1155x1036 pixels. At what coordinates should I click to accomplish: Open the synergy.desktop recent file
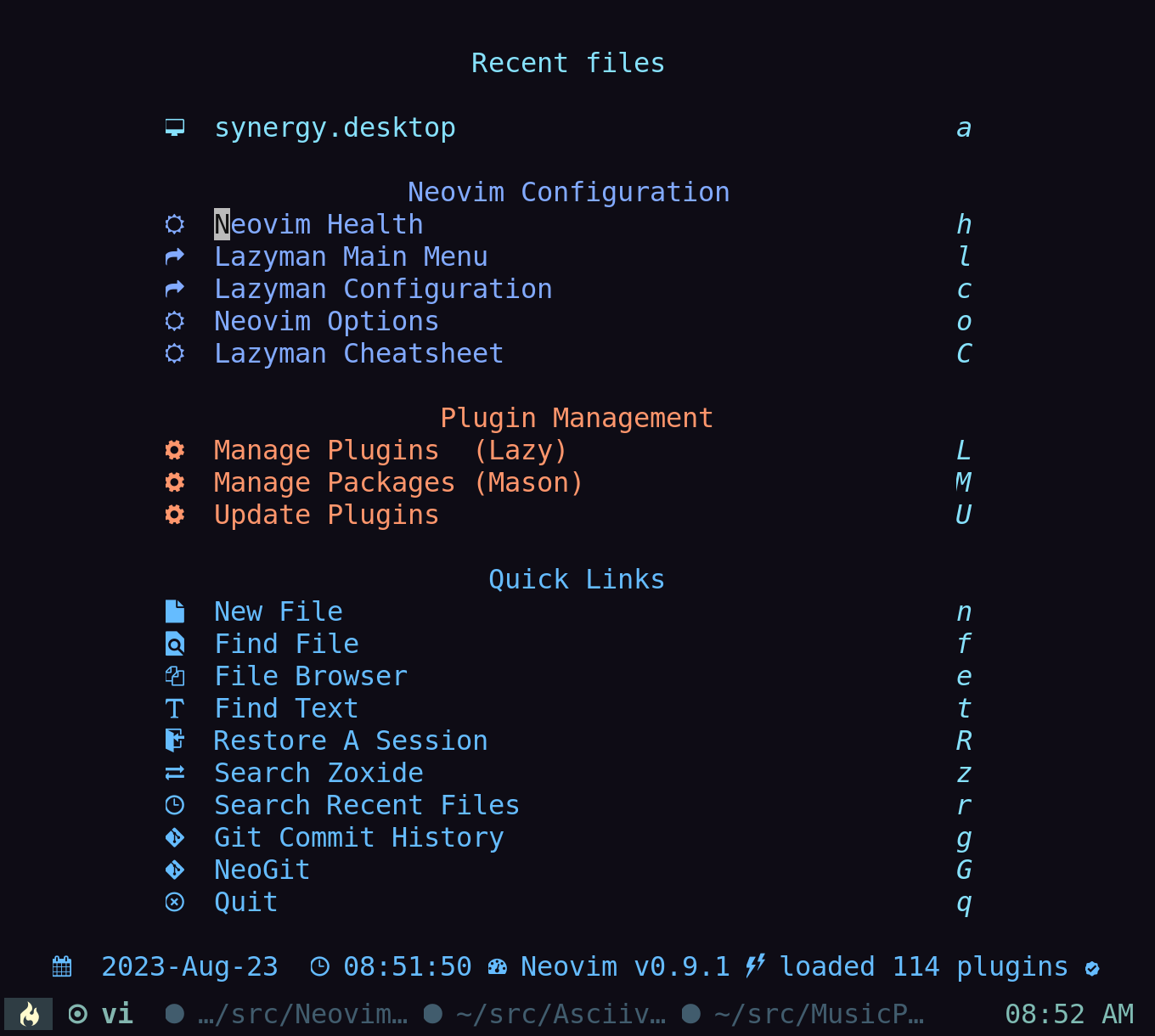tap(335, 128)
